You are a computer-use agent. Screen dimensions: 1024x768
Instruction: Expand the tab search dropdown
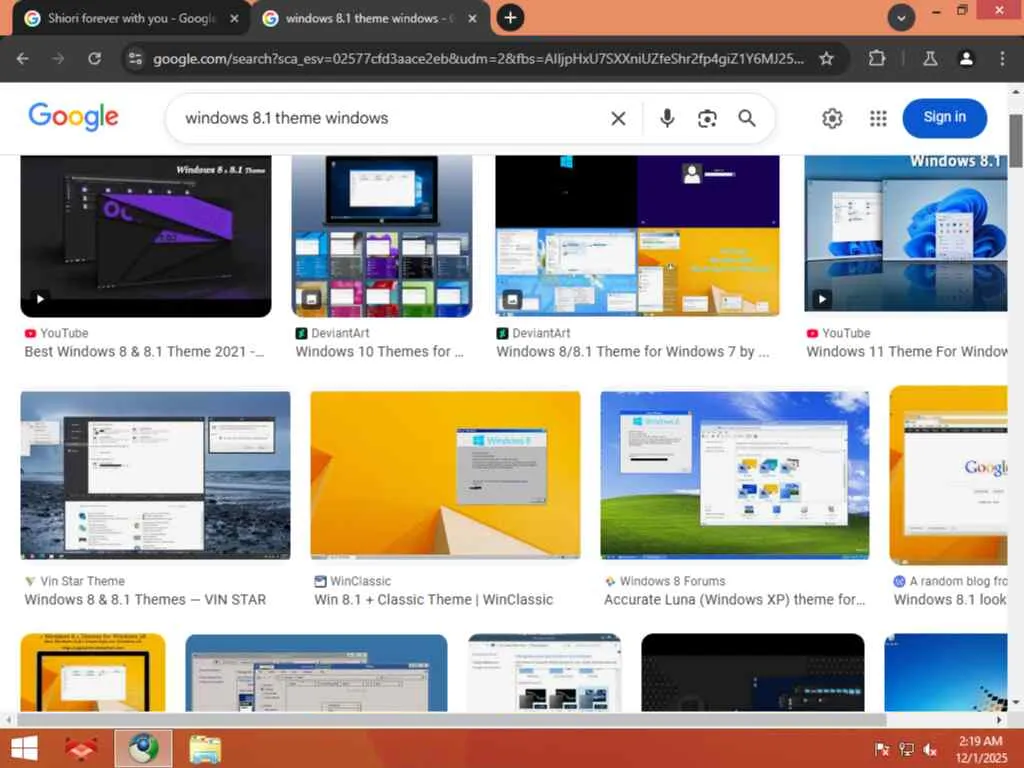point(901,18)
